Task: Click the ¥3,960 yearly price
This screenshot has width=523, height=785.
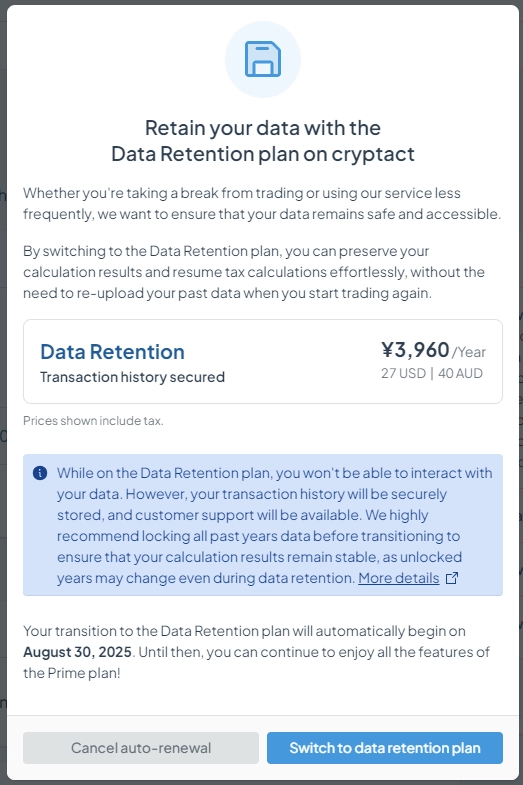Action: (415, 349)
